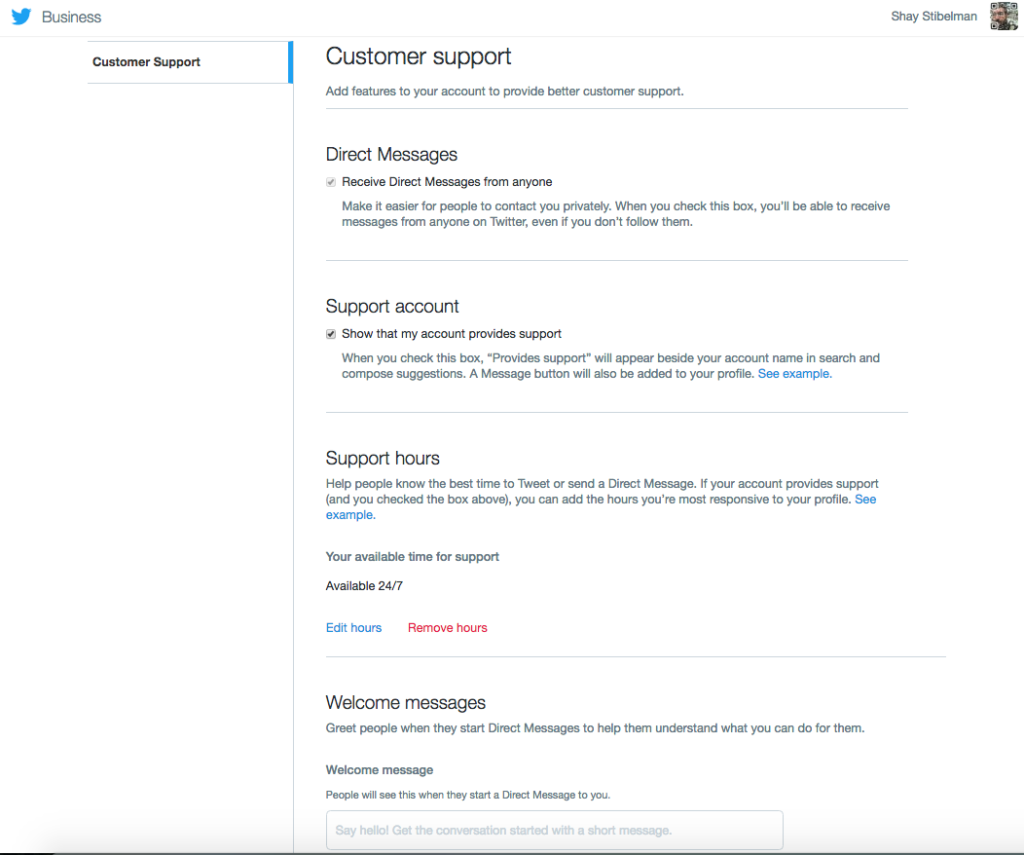Image resolution: width=1024 pixels, height=855 pixels.
Task: Click Edit hours
Action: click(353, 627)
